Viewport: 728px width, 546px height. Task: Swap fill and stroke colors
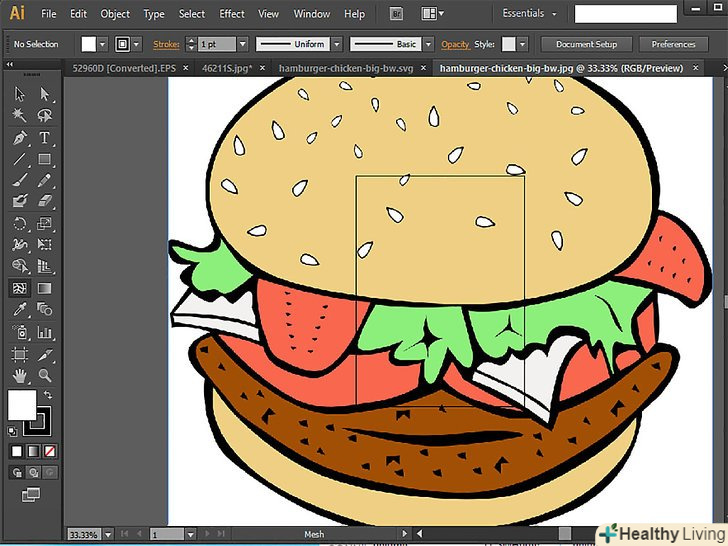(x=48, y=395)
